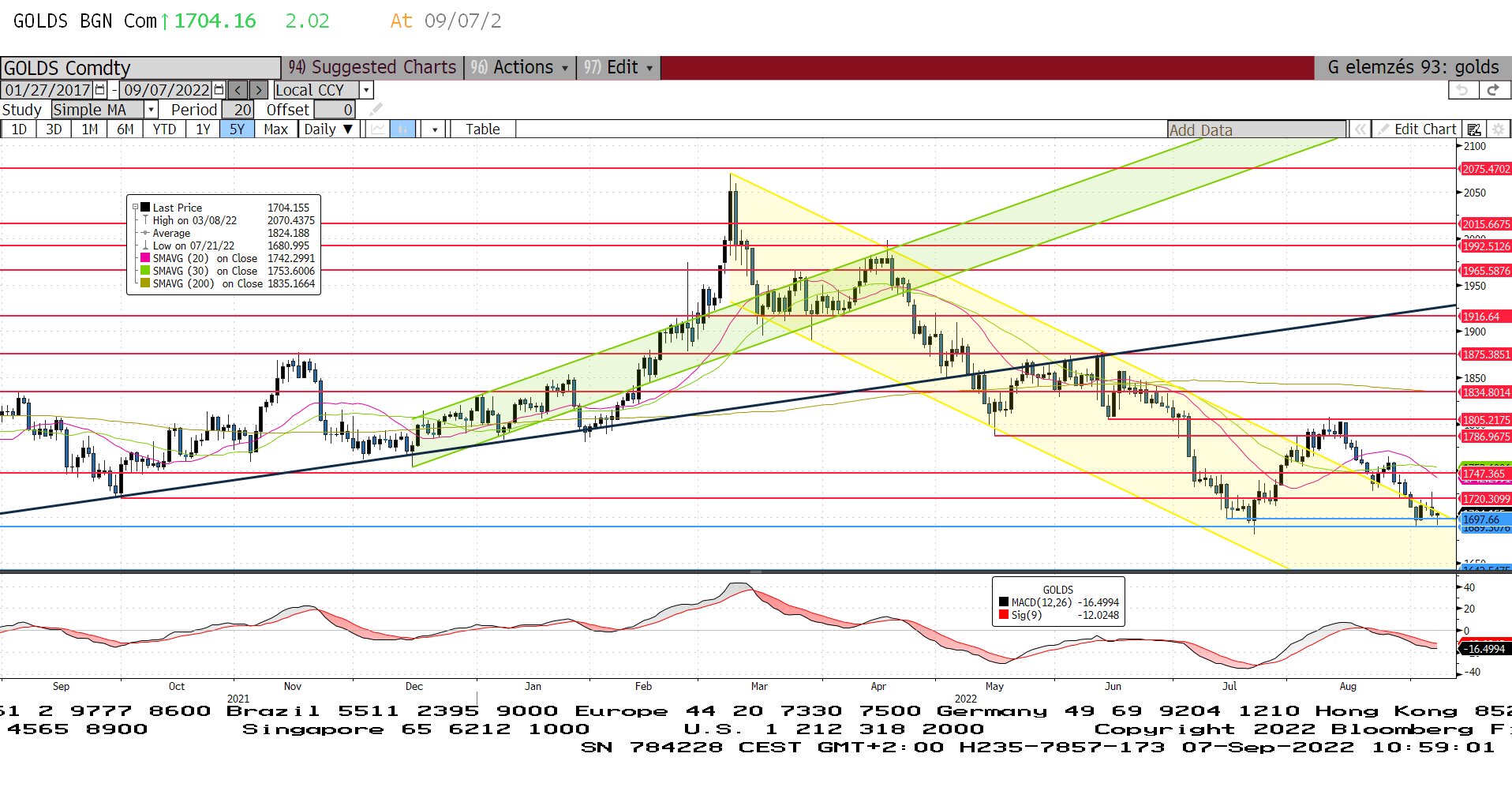Open Suggested Charts
1512x791 pixels.
(x=372, y=67)
